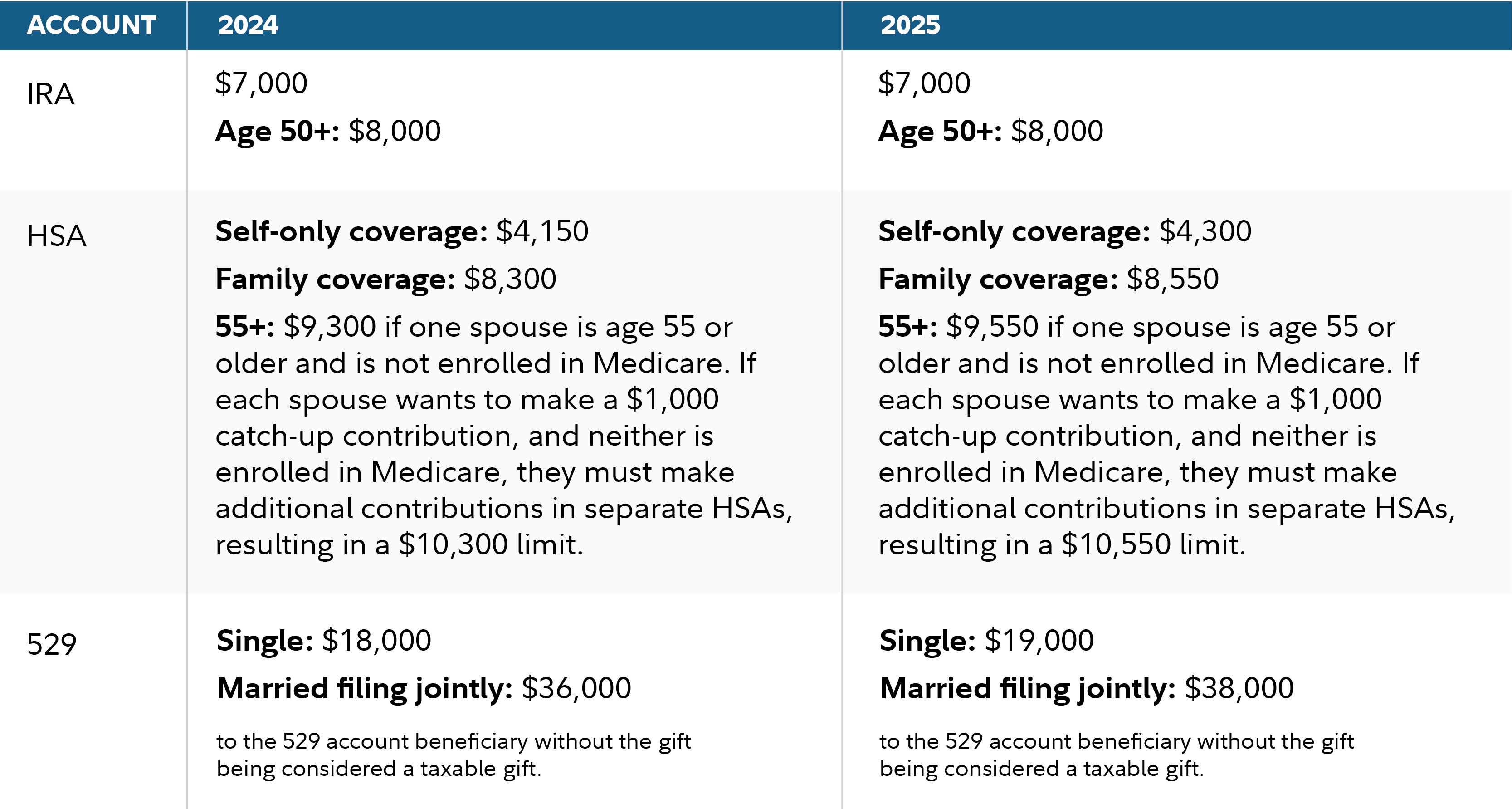Screen dimensions: 1512x809
Task: Click the IRA row label
Action: click(50, 94)
